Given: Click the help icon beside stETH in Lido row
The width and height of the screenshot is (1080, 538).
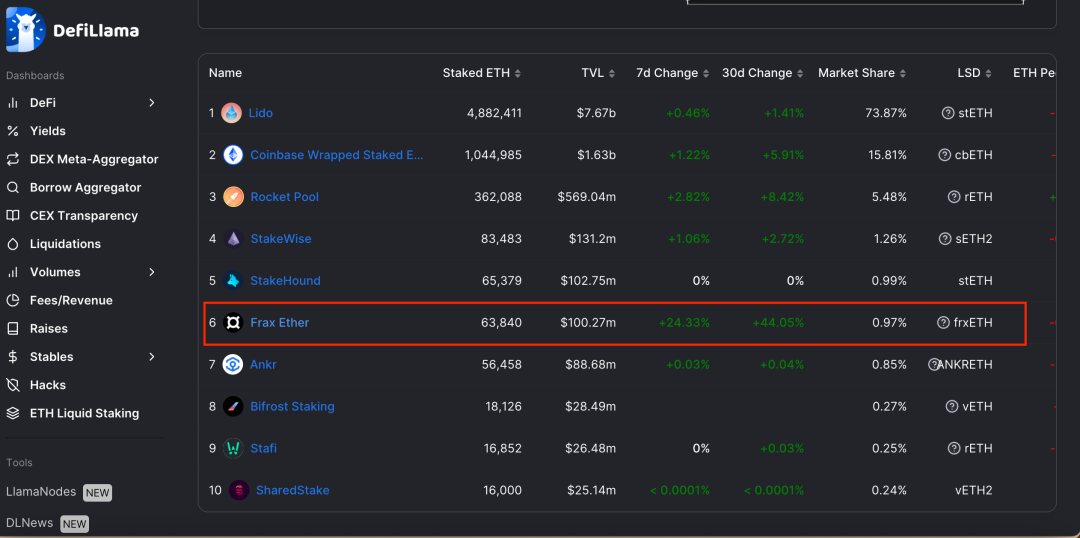Looking at the screenshot, I should tap(948, 113).
